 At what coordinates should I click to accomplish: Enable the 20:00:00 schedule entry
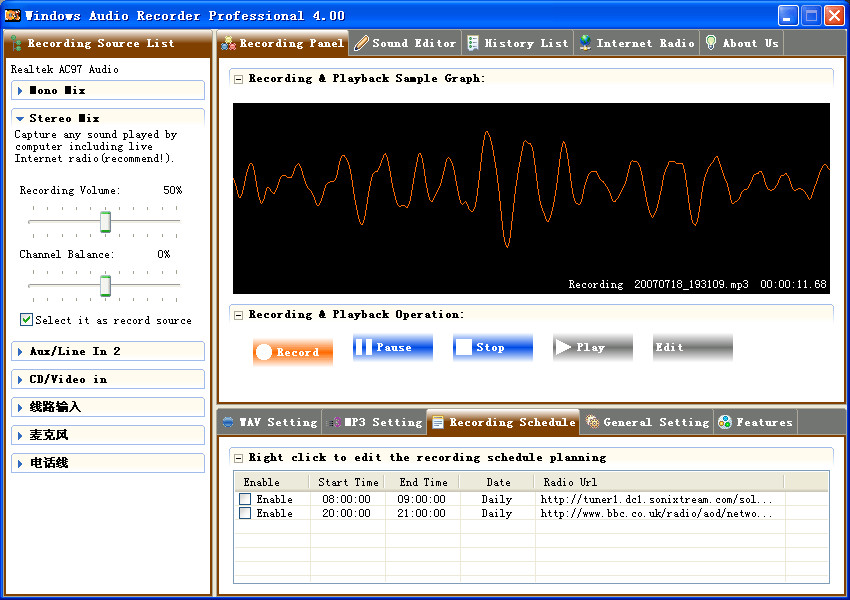(x=245, y=513)
